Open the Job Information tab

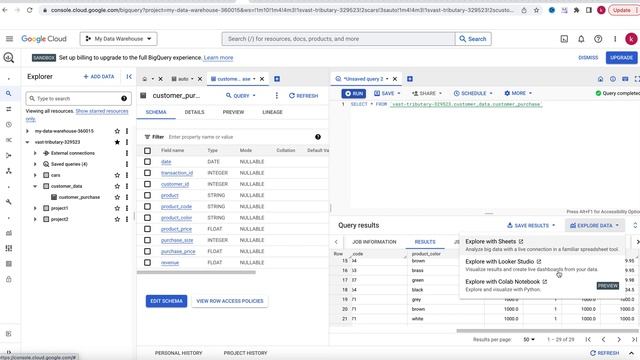374,242
